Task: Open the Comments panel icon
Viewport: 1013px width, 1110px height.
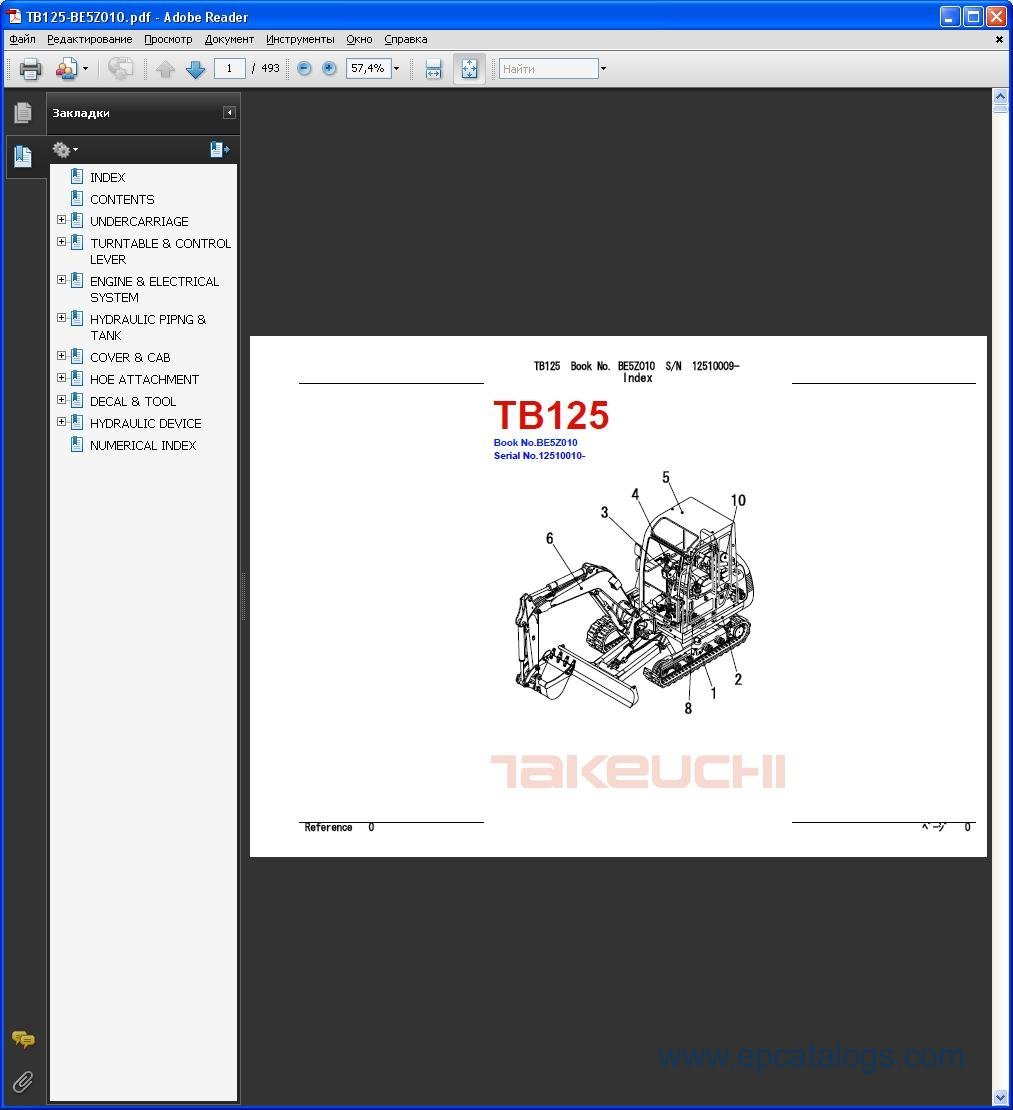Action: point(23,1039)
